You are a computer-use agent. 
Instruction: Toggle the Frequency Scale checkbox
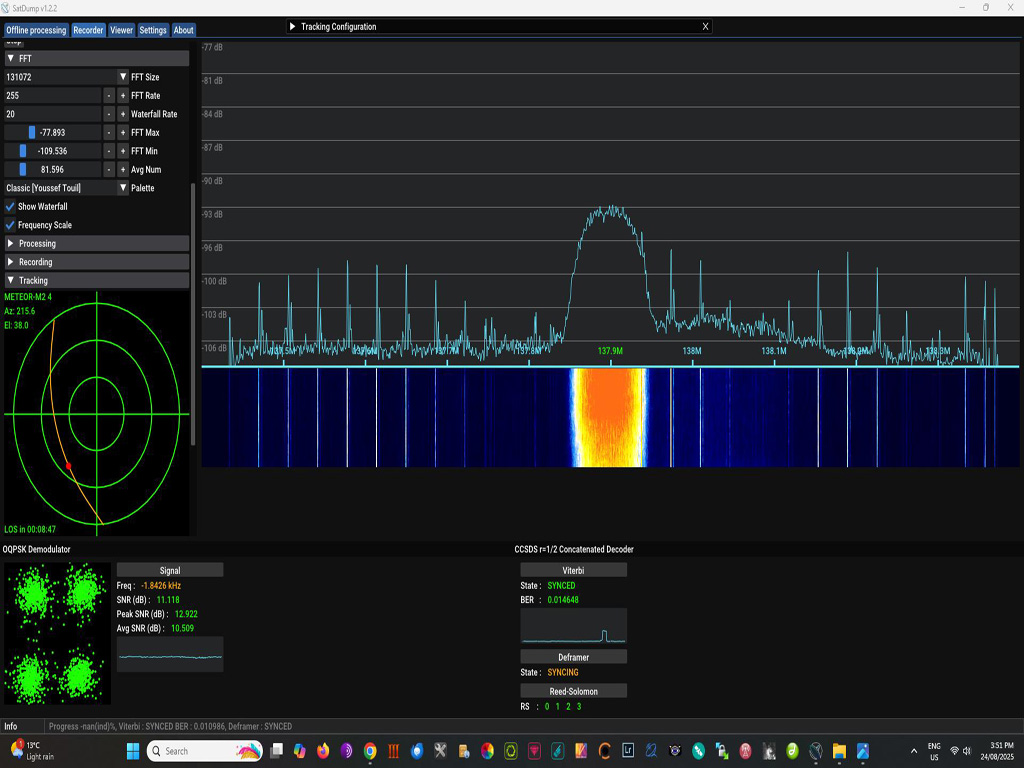tap(11, 225)
